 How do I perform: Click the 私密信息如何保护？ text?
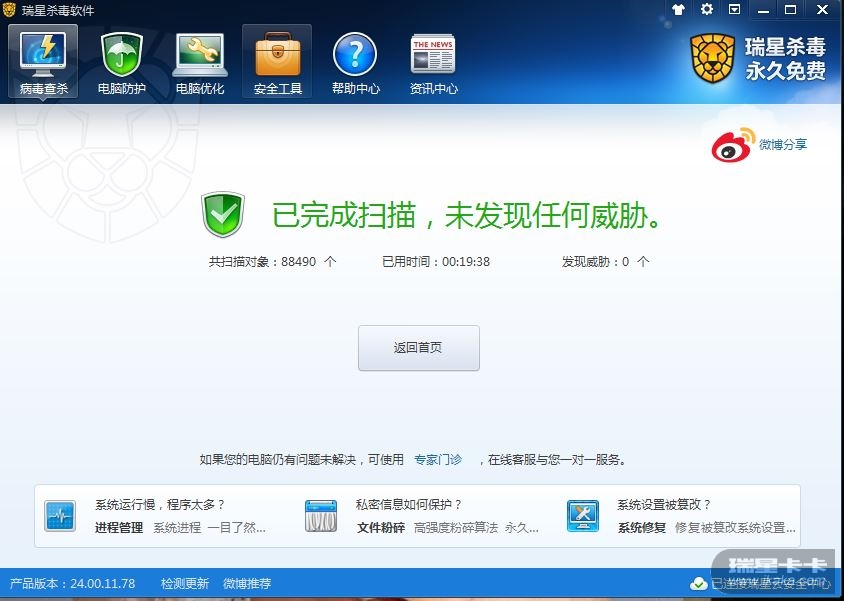pyautogui.click(x=409, y=505)
